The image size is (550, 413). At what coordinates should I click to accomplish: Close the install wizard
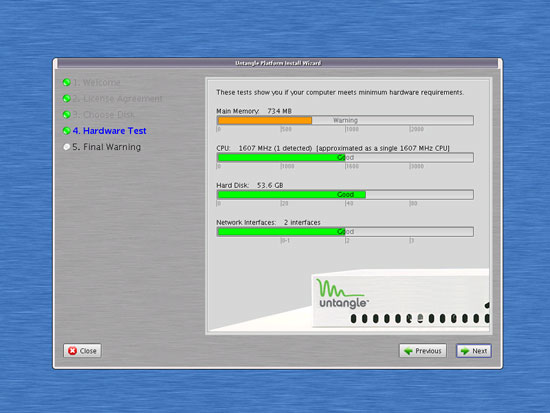point(82,351)
